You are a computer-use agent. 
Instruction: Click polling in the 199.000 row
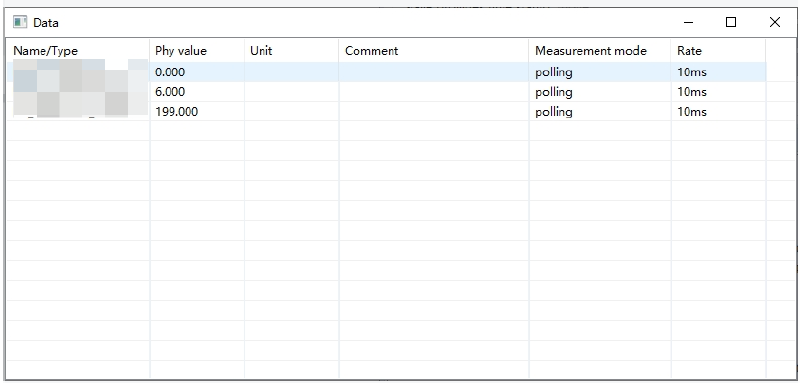[554, 112]
